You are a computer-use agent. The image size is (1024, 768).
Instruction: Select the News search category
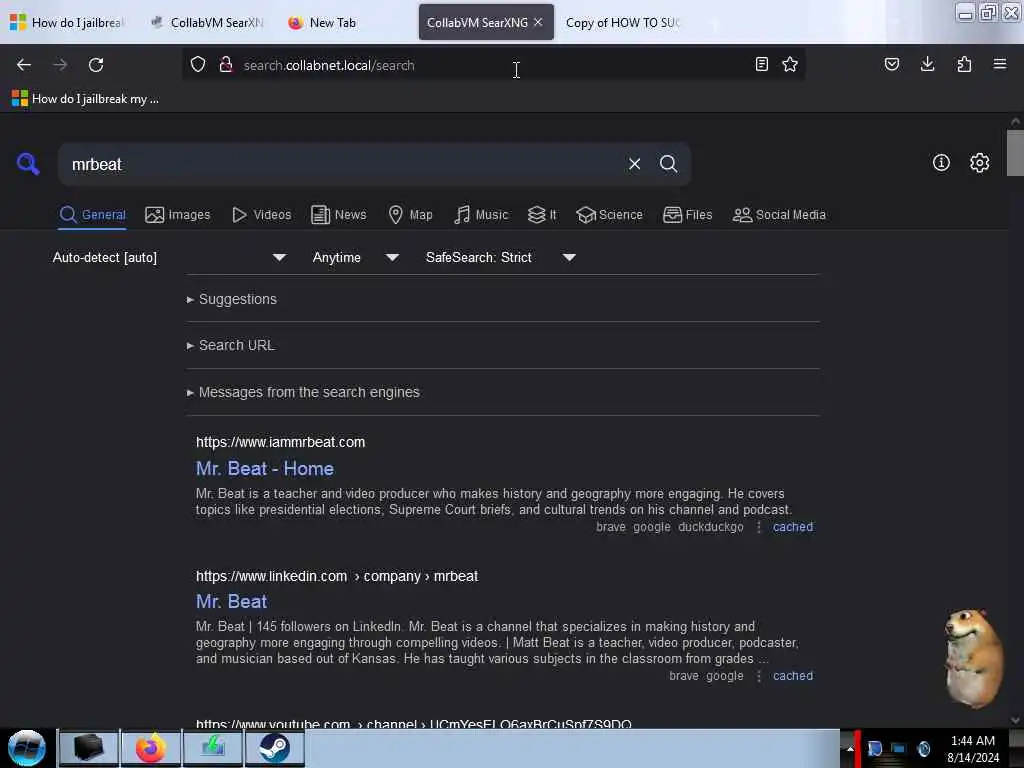click(339, 215)
